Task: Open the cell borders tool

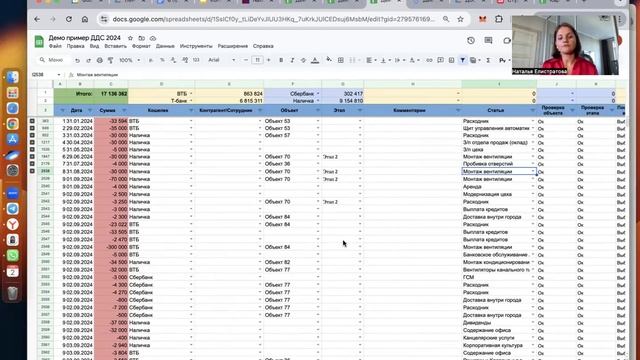Action: [340, 60]
